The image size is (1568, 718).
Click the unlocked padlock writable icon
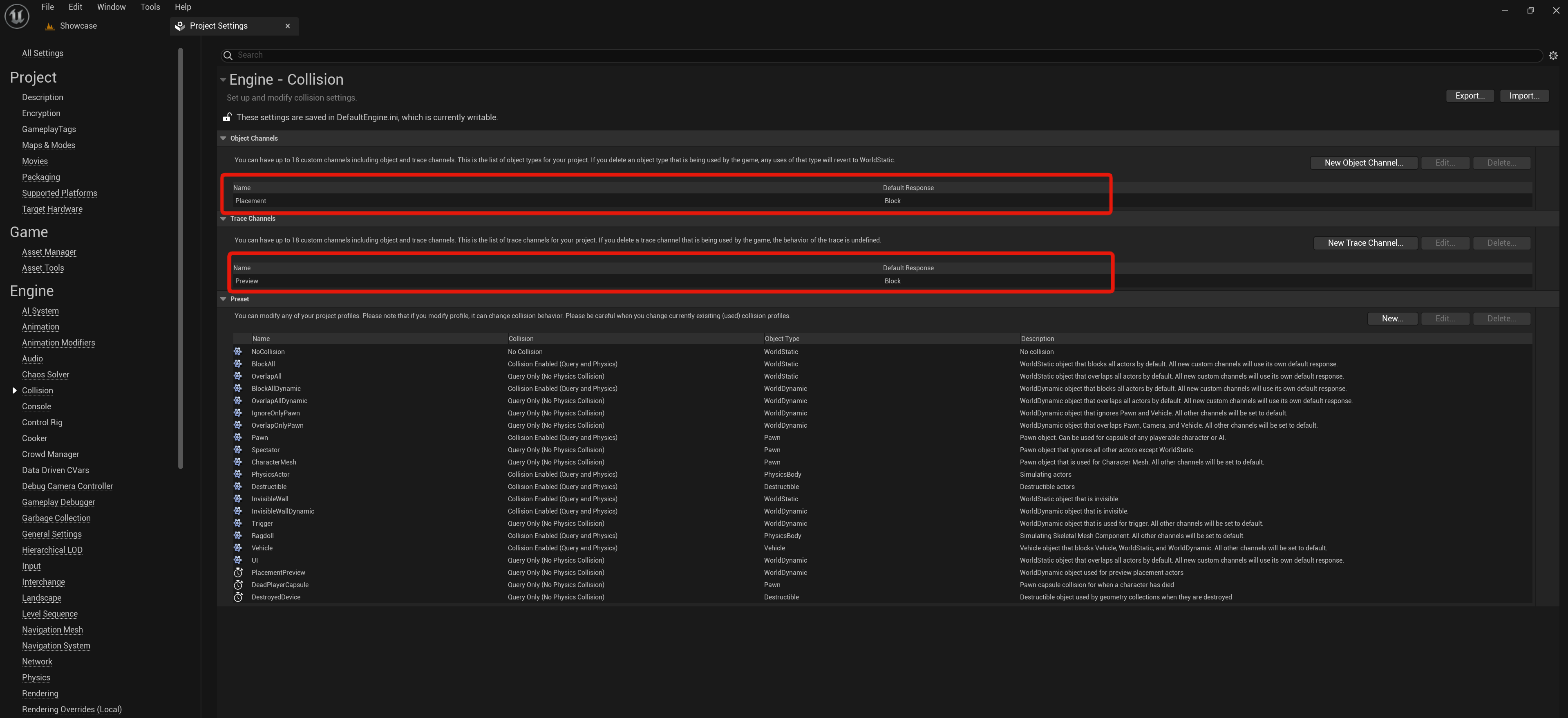pyautogui.click(x=227, y=117)
